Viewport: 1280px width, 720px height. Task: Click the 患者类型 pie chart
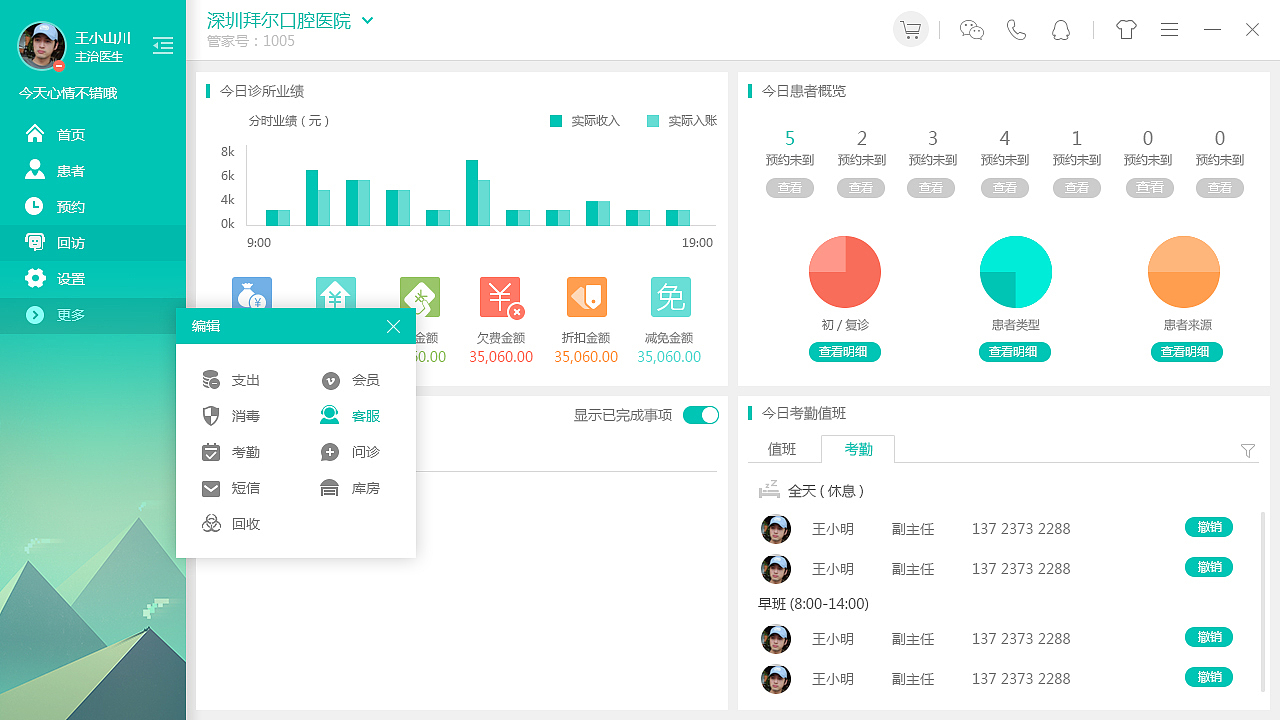pos(1016,272)
